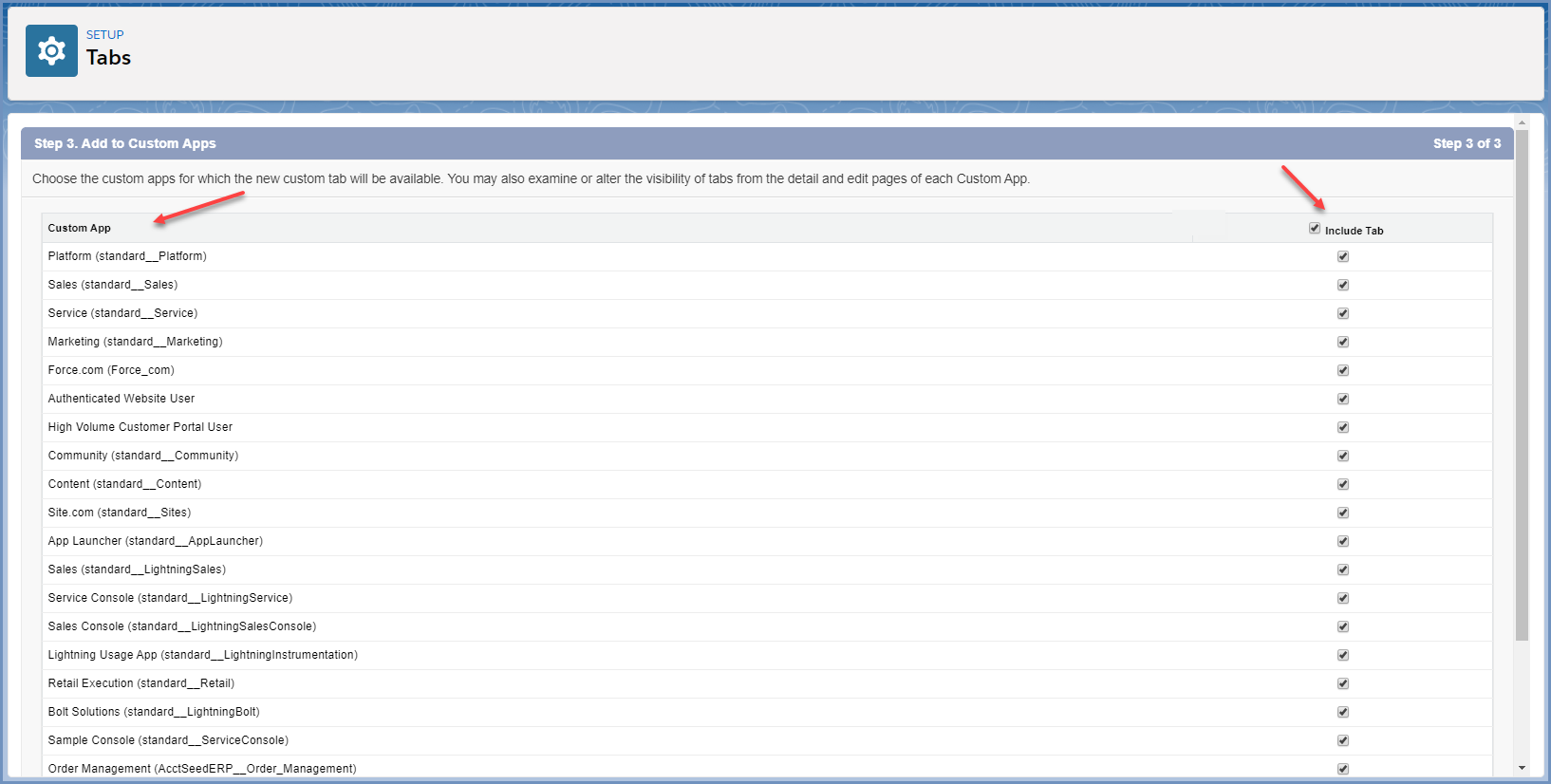Toggle Lightning Usage App checkbox
This screenshot has height=784, width=1551.
1343,655
